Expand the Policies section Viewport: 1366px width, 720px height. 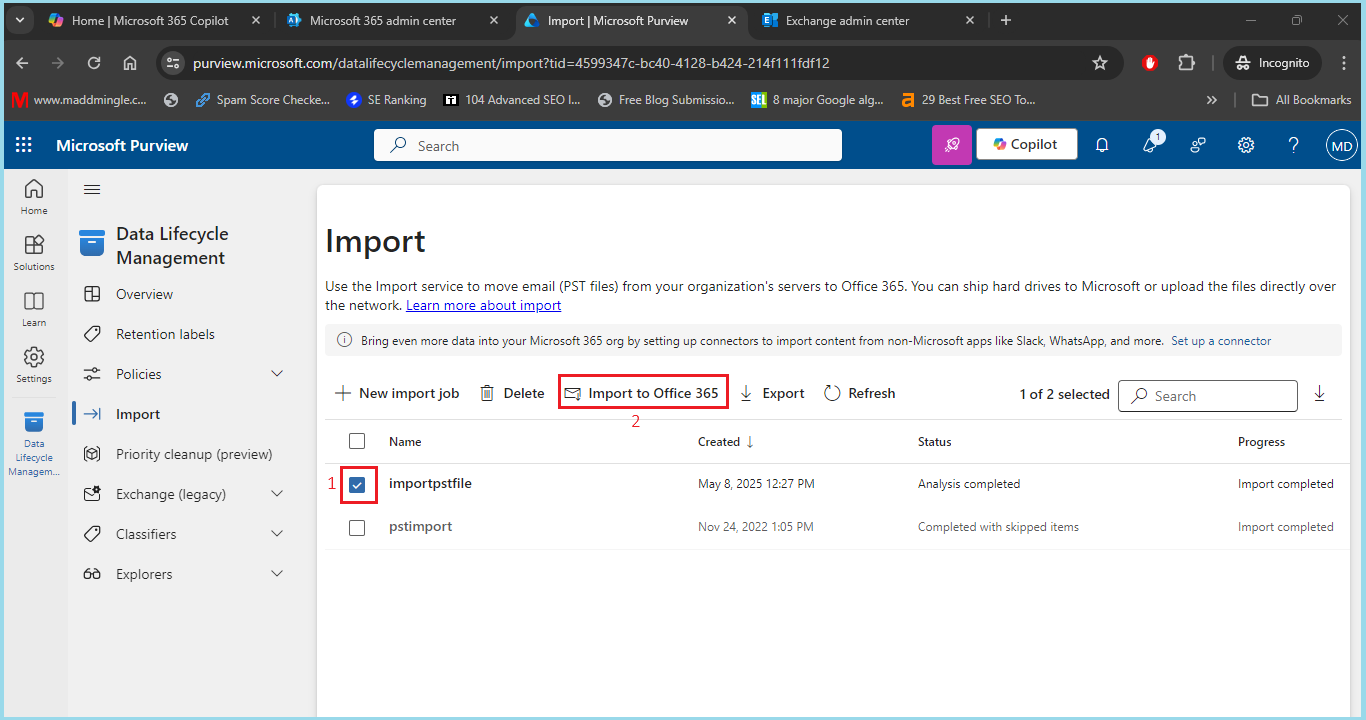pyautogui.click(x=277, y=374)
